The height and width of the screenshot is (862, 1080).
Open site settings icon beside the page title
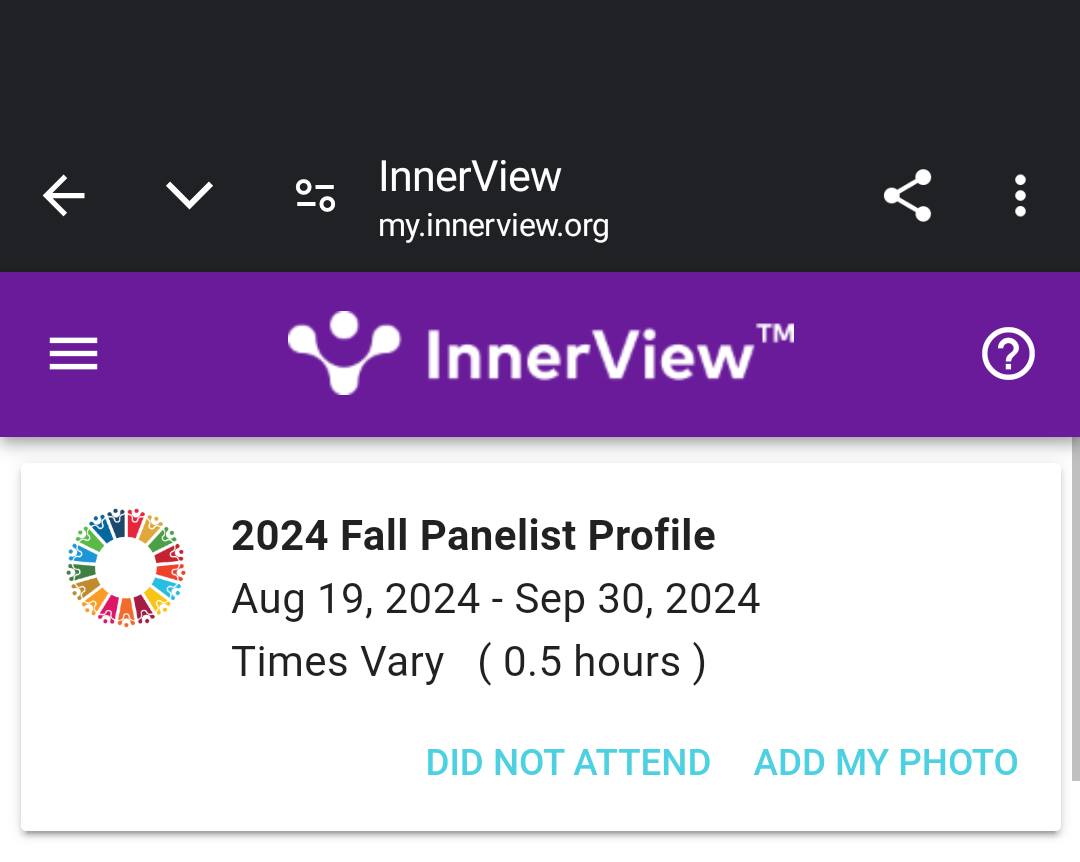click(315, 196)
